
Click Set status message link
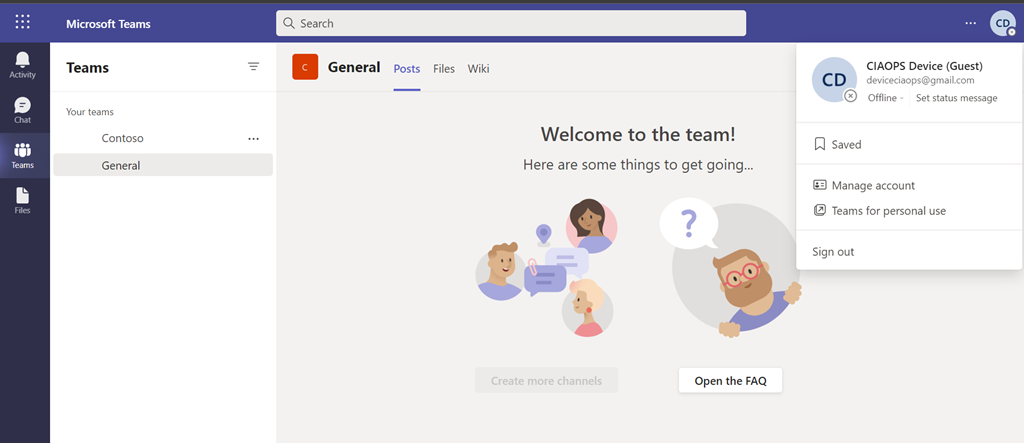point(956,98)
